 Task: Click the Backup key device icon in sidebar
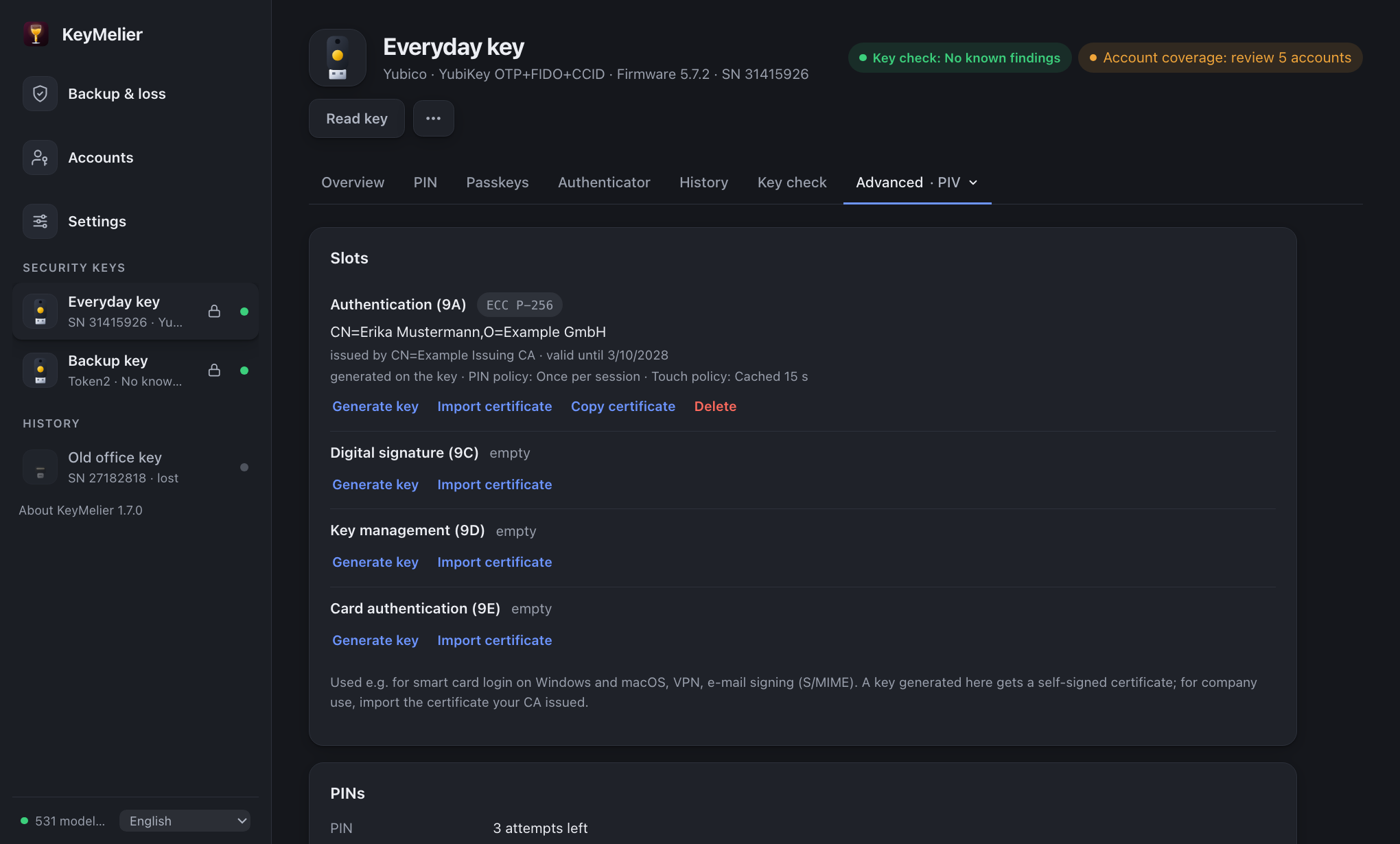[x=40, y=371]
